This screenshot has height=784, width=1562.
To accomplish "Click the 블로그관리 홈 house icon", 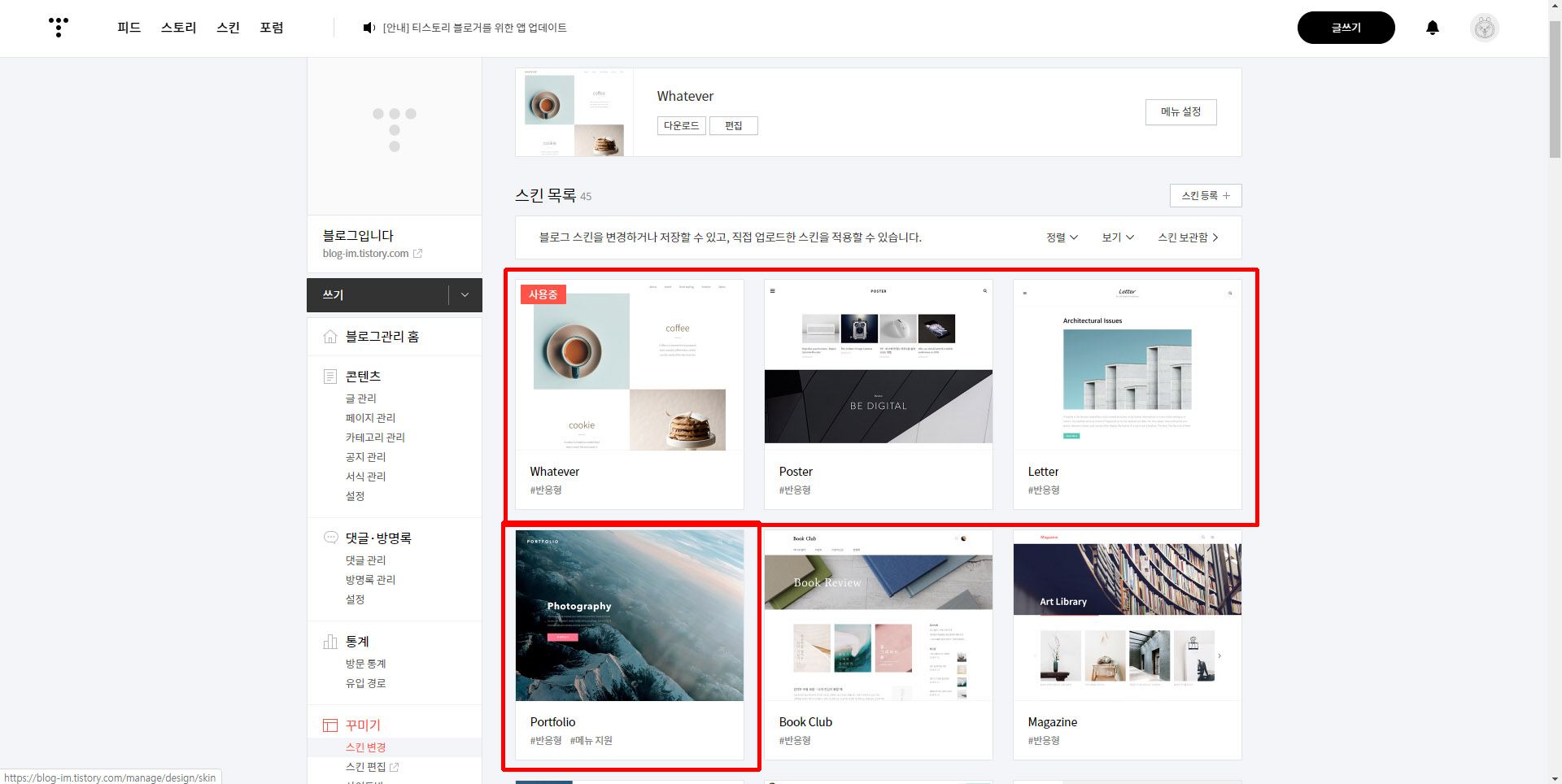I will 330,337.
